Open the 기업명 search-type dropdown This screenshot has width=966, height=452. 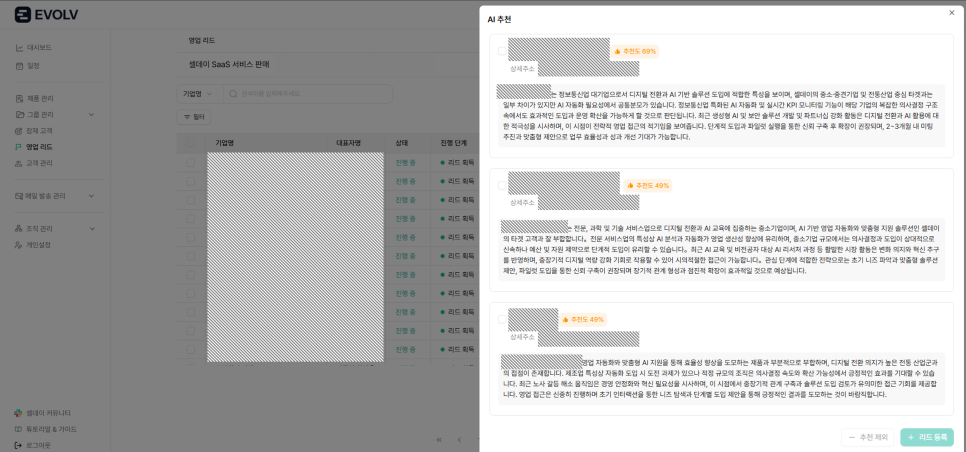coord(200,94)
